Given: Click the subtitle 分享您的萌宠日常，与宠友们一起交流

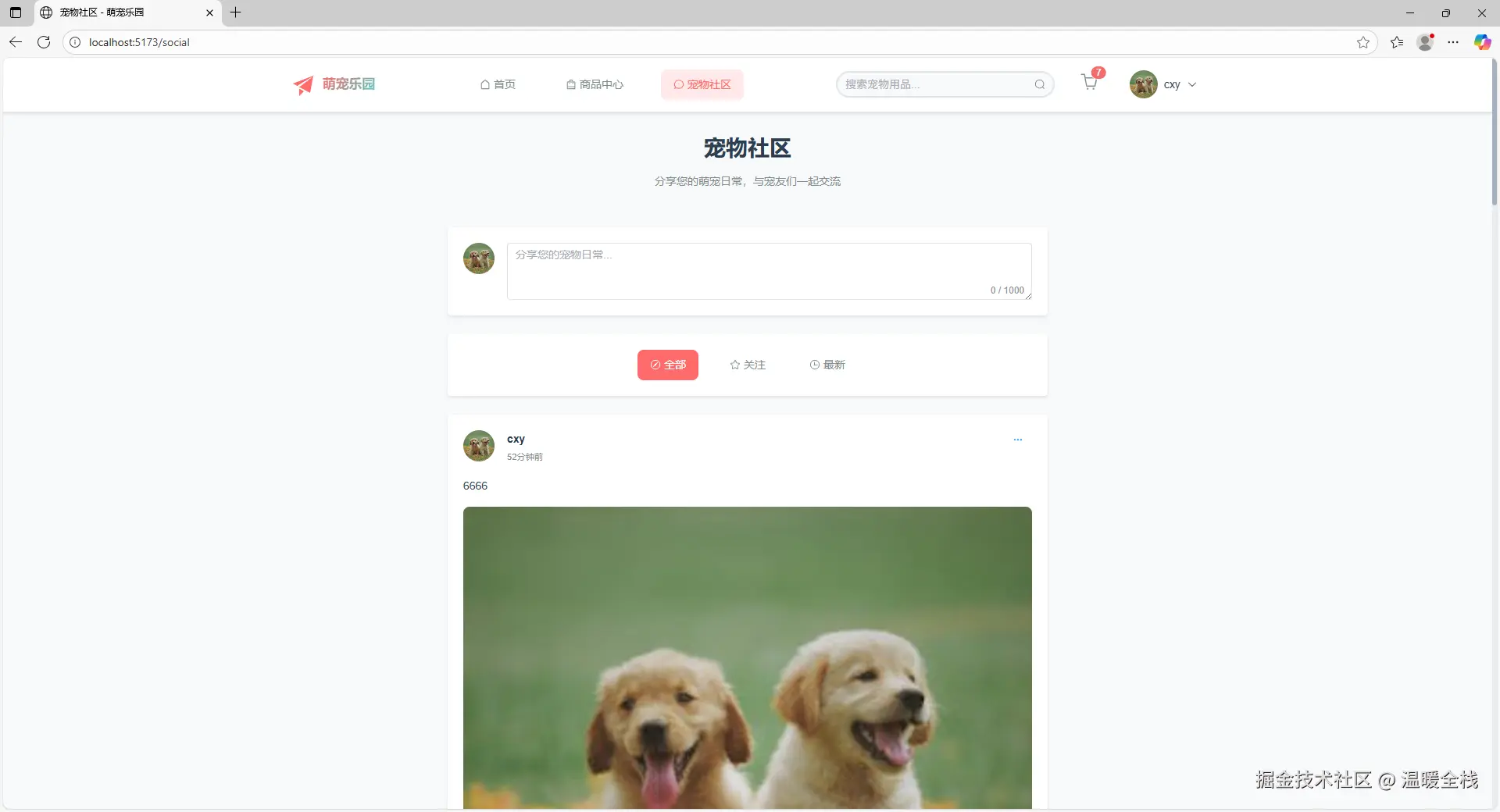Looking at the screenshot, I should (748, 181).
